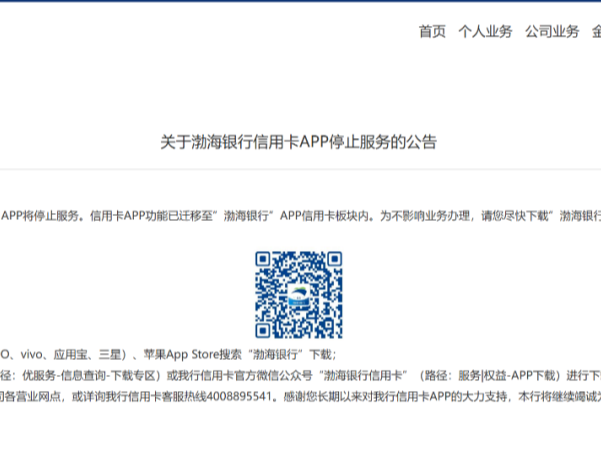Open the 首页 navigation menu item
Screen dimensions: 601x451
[x=432, y=31]
